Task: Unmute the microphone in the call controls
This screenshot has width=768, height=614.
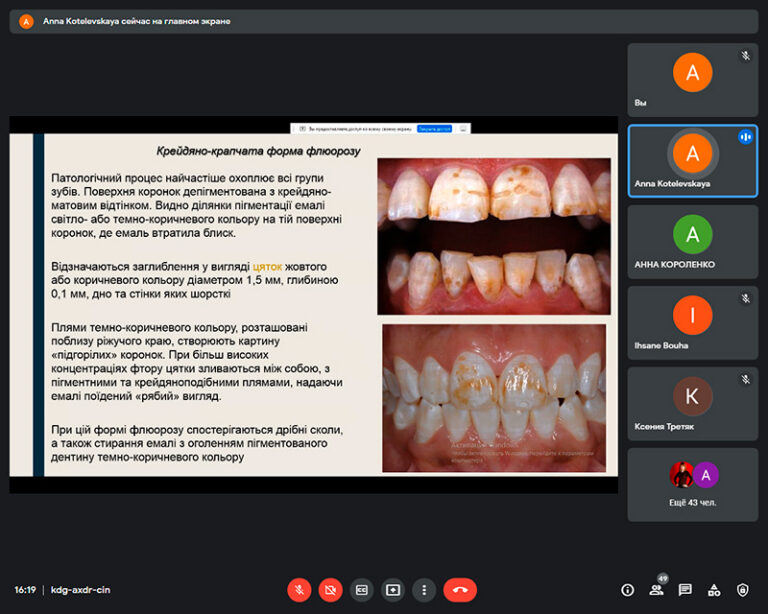Action: coord(299,590)
